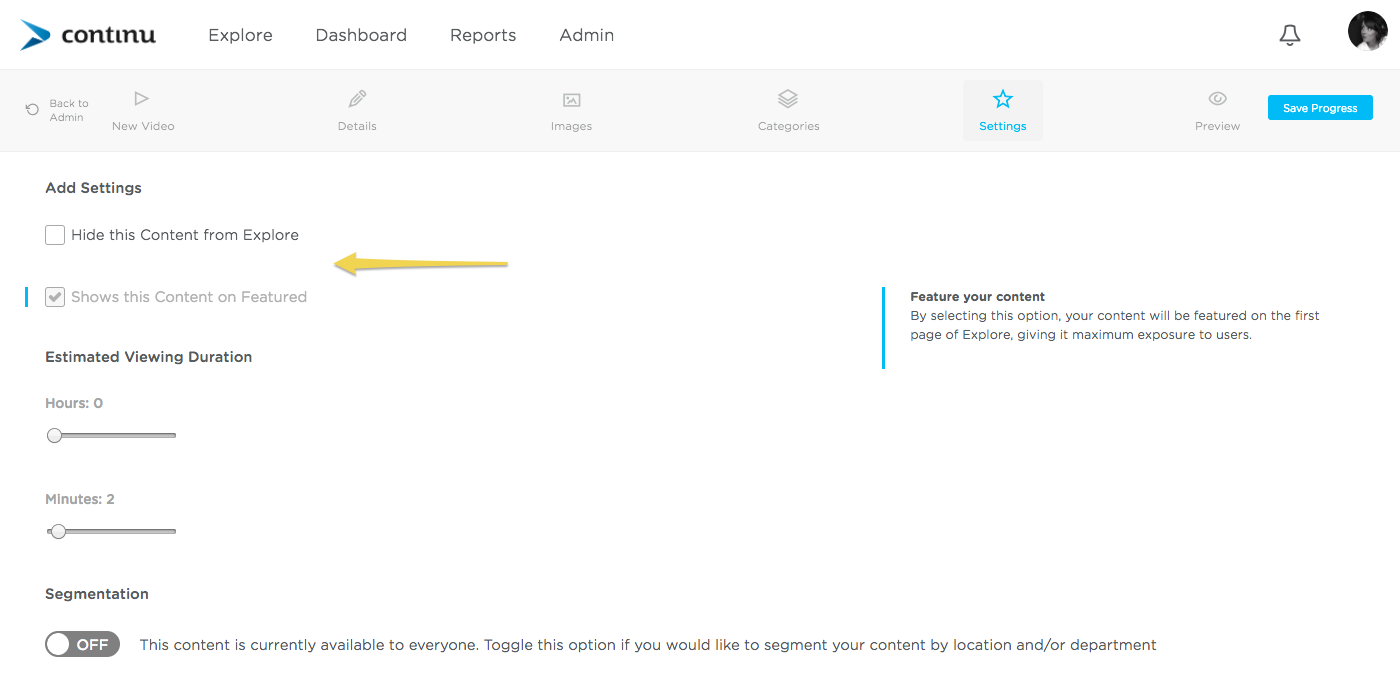Image resolution: width=1400 pixels, height=700 pixels.
Task: Select the Settings star step
Action: (x=1003, y=111)
